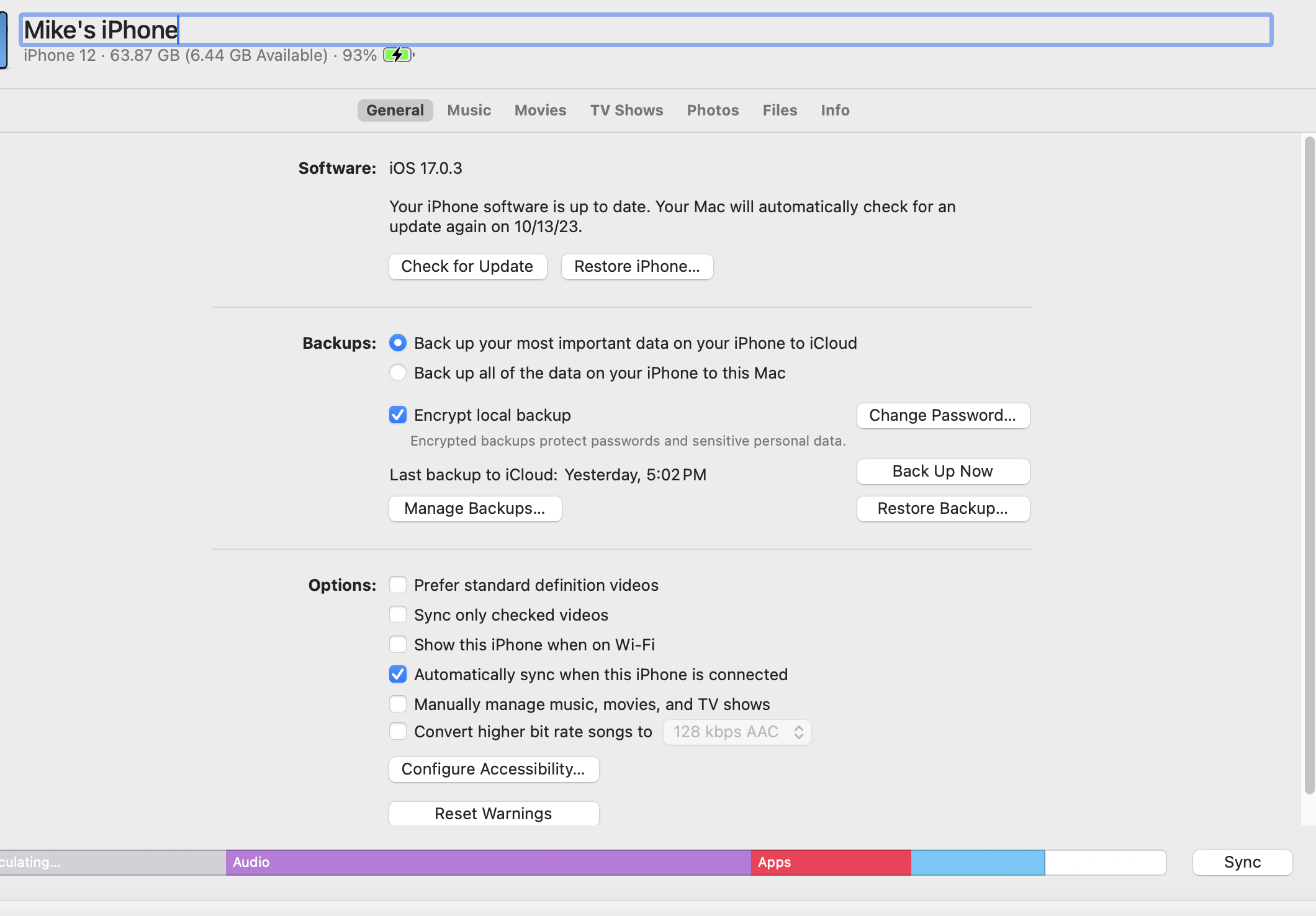
Task: Select iCloud backup radio button
Action: [398, 343]
